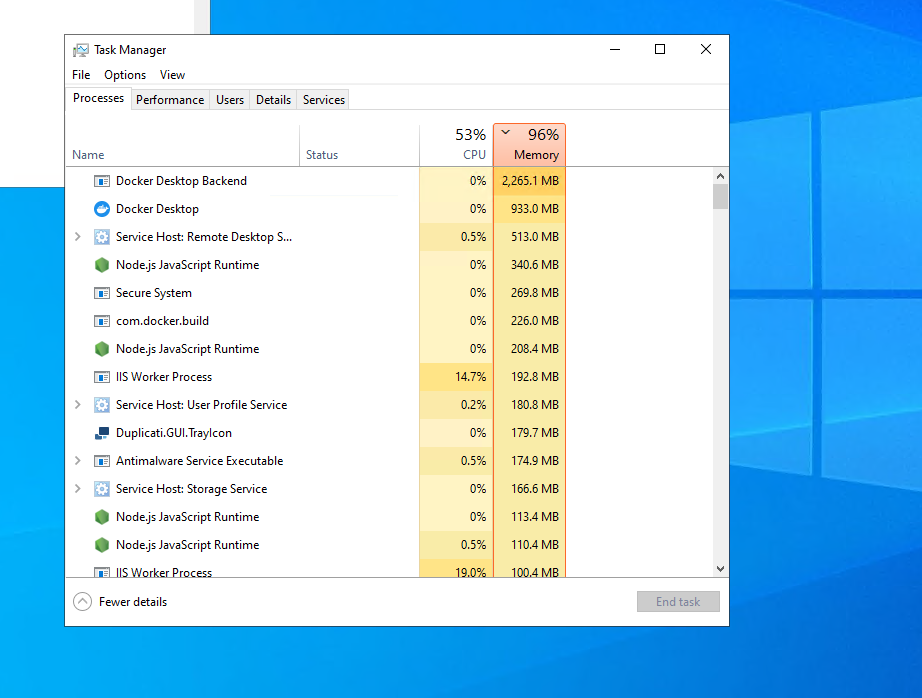Click the 14.7% CPU value
The width and height of the screenshot is (922, 698).
pos(470,377)
